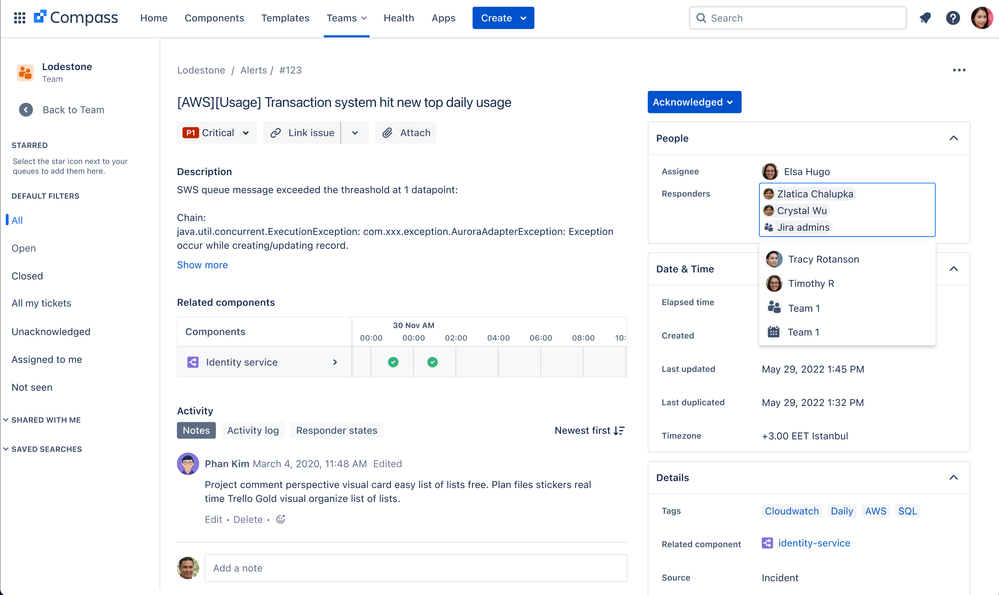Screen dimensions: 999x595
Task: Click the Daily tag
Action: click(842, 511)
